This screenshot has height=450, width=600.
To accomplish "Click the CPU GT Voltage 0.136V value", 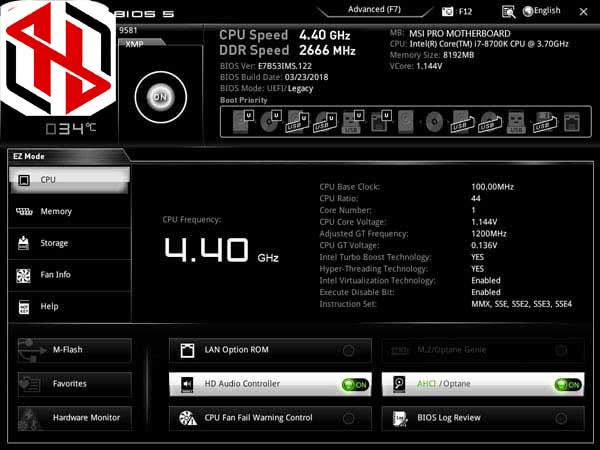I will coord(484,245).
